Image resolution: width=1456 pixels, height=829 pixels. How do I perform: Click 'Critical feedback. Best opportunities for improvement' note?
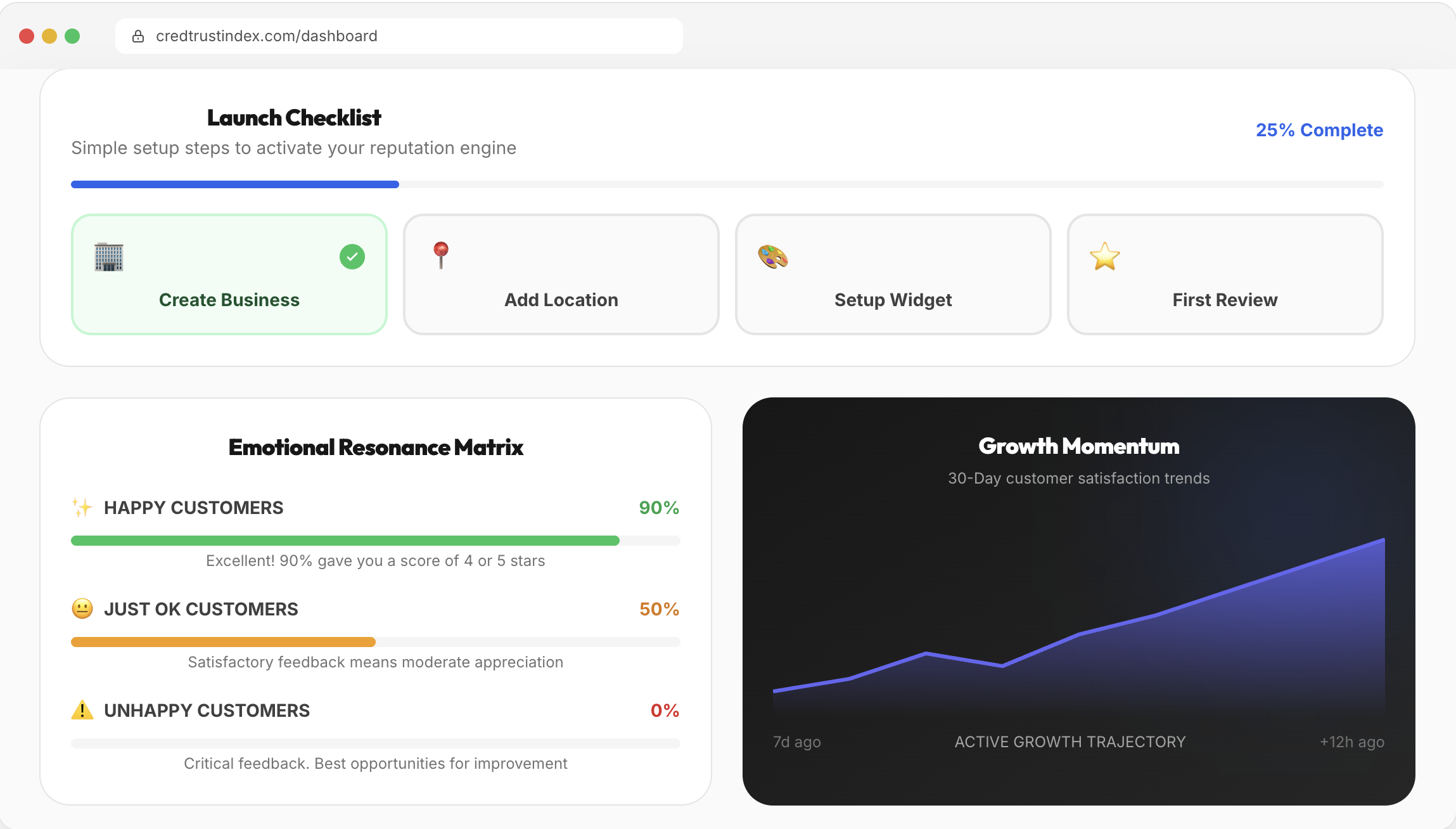click(x=376, y=764)
